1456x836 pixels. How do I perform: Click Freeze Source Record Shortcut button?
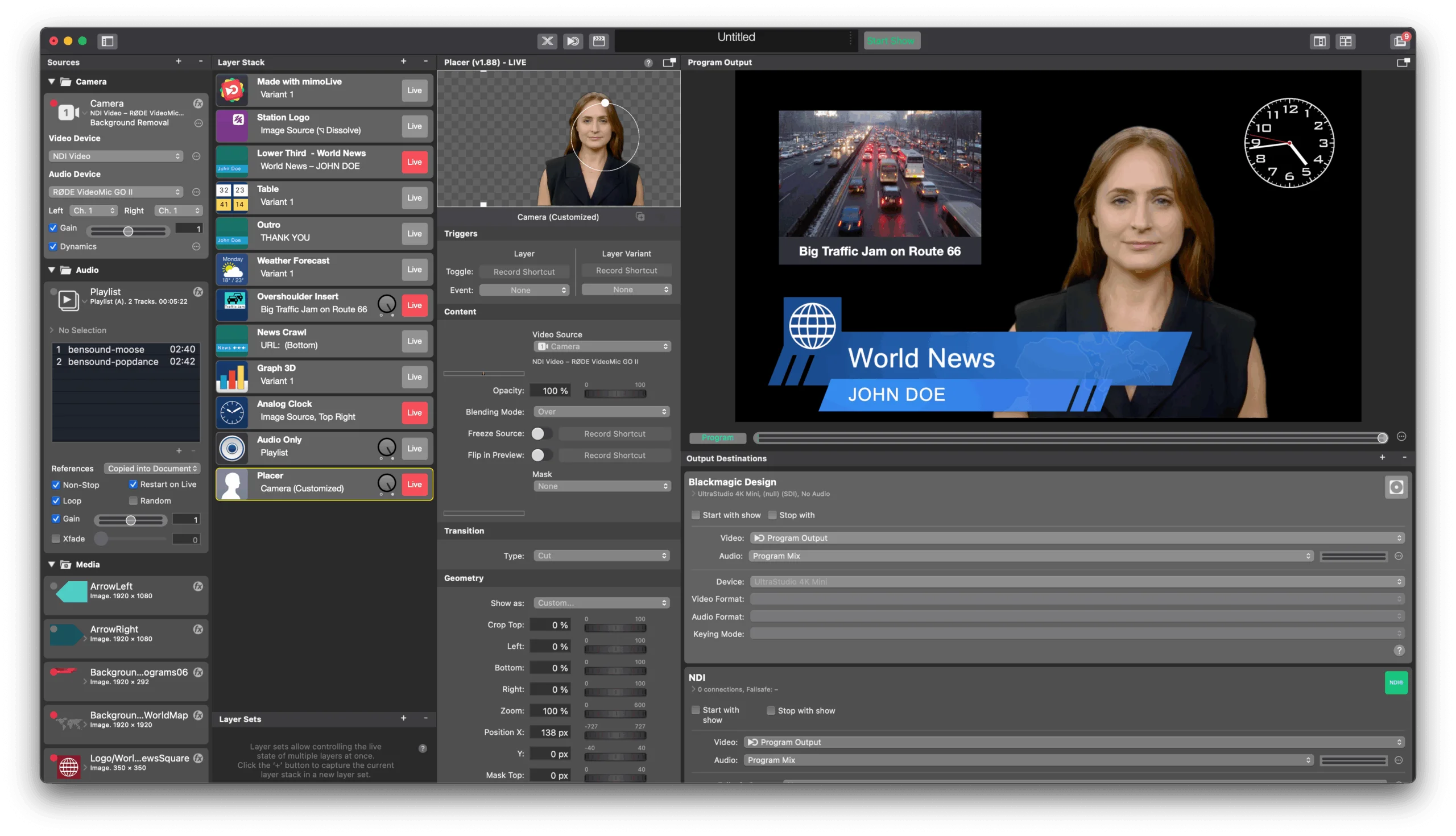[614, 434]
